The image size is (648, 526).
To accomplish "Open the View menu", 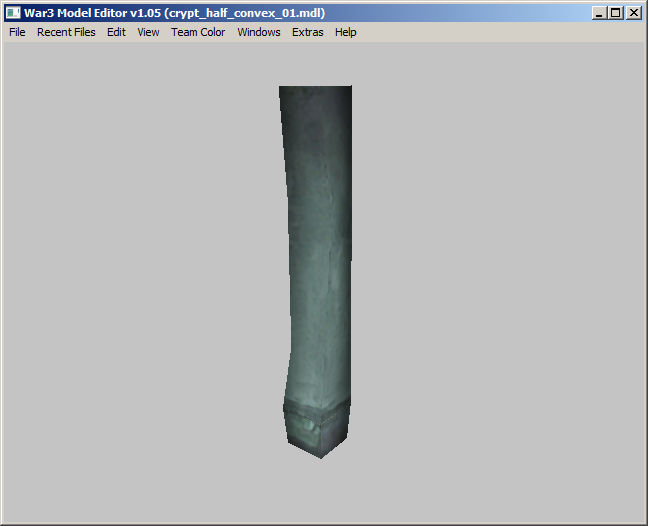I will pyautogui.click(x=148, y=32).
